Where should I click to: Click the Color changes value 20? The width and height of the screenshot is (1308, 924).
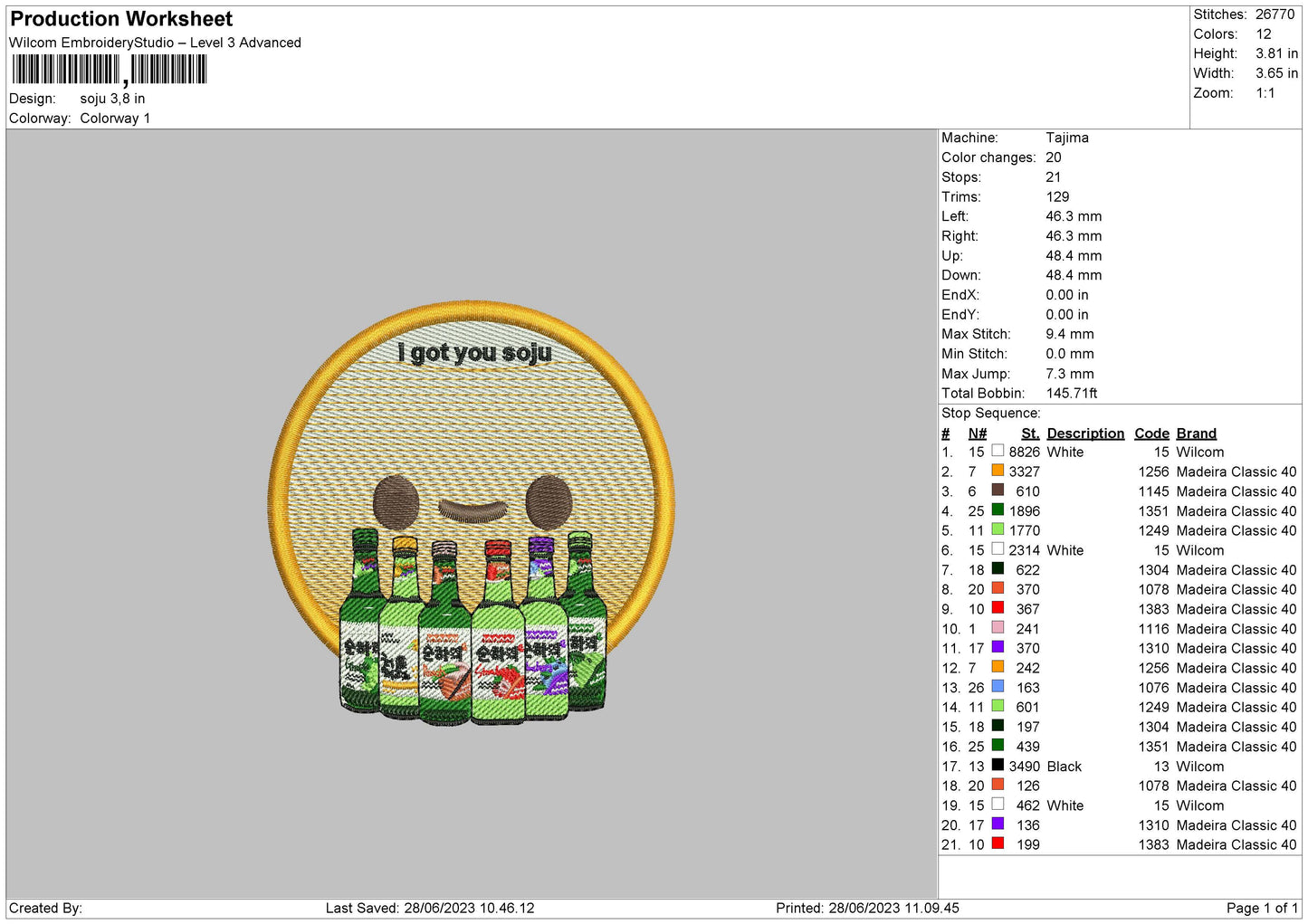[x=1054, y=157]
